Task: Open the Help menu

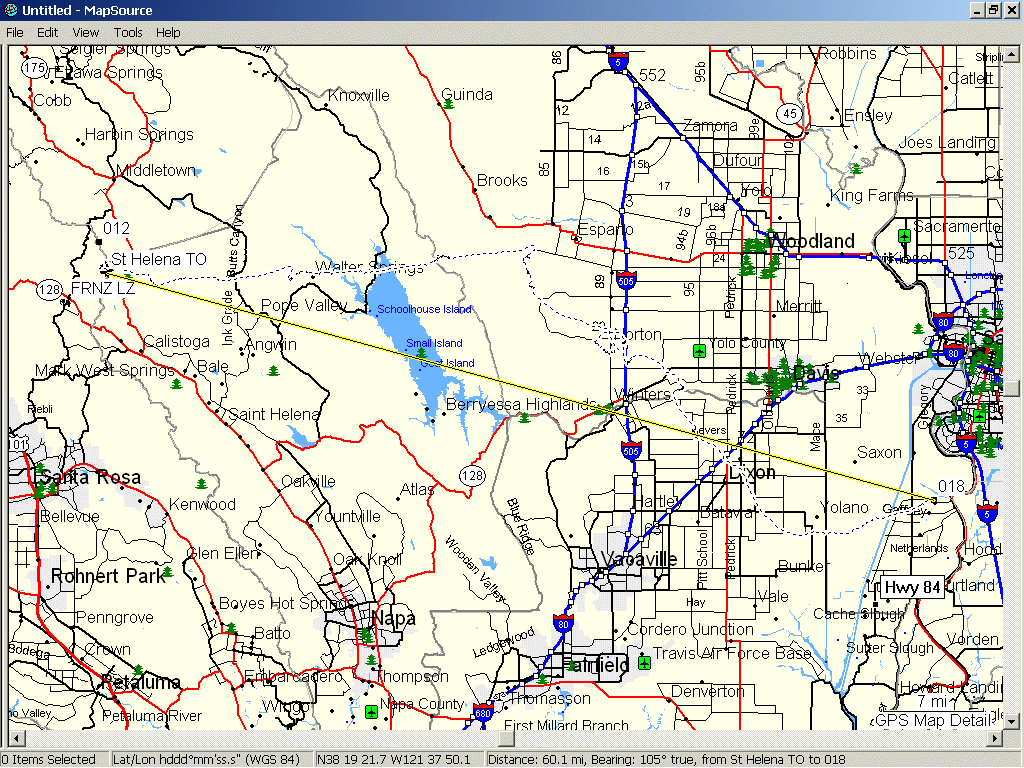Action: pos(168,33)
